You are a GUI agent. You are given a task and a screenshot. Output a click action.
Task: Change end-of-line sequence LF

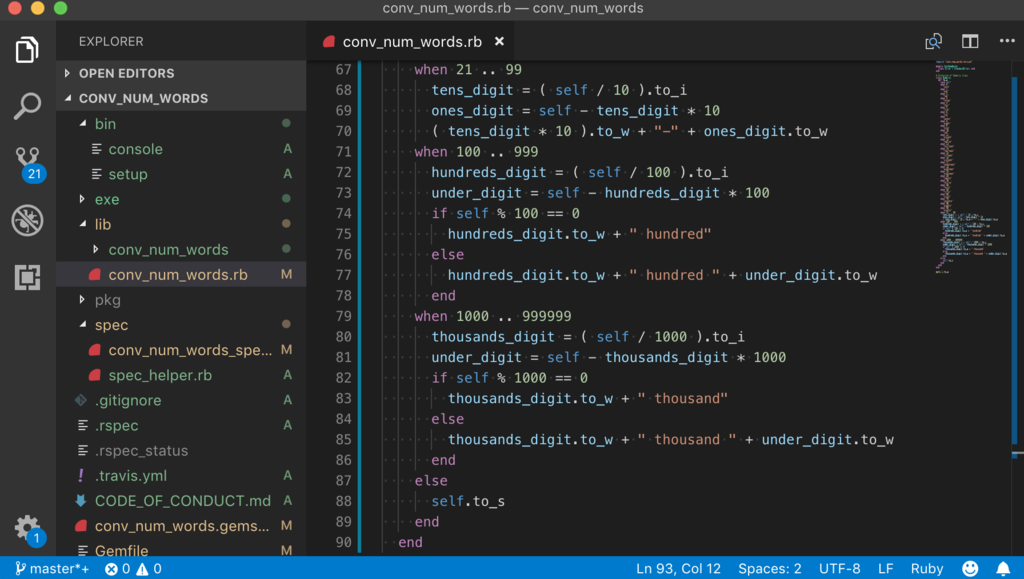(885, 569)
